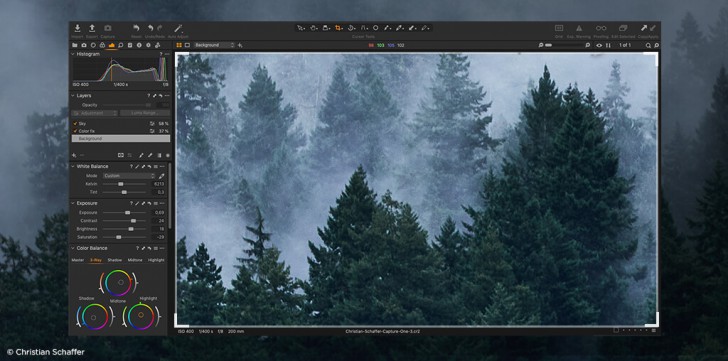Viewport: 728px width, 361px height.
Task: Select the Spot removal circle tool
Action: (376, 28)
